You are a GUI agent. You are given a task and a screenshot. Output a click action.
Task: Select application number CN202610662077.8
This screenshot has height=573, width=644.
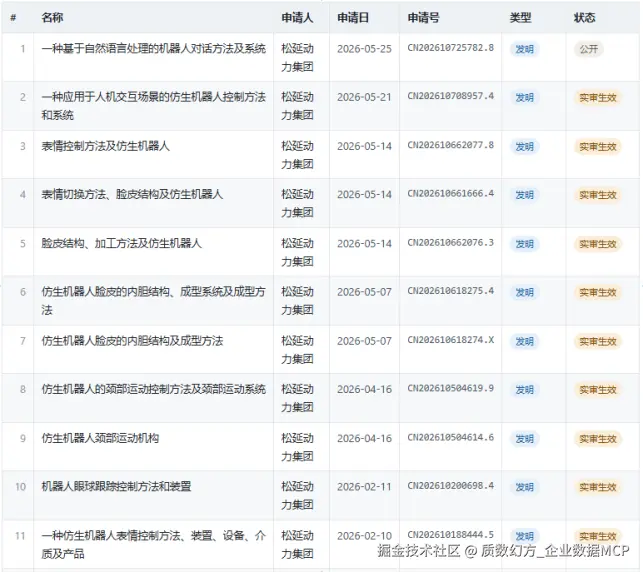(451, 145)
